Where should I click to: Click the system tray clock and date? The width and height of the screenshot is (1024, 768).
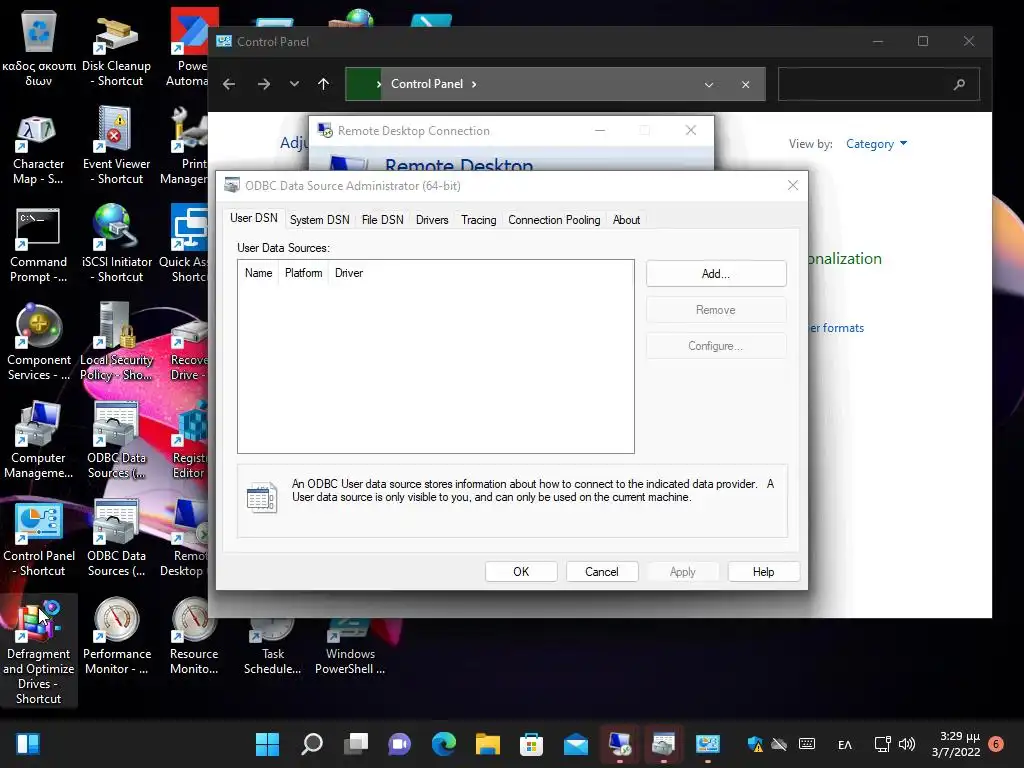tap(956, 744)
